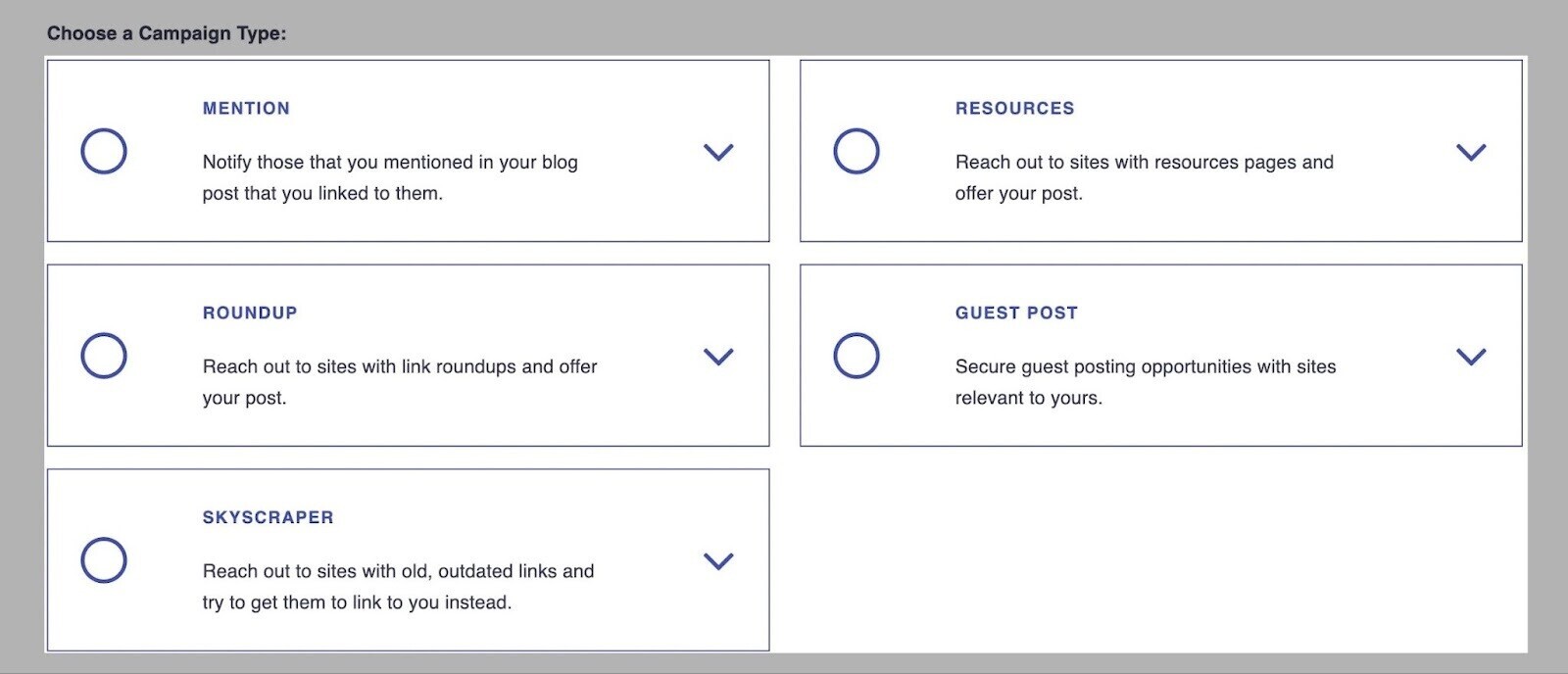Click the RESOURCES heading label

1015,108
